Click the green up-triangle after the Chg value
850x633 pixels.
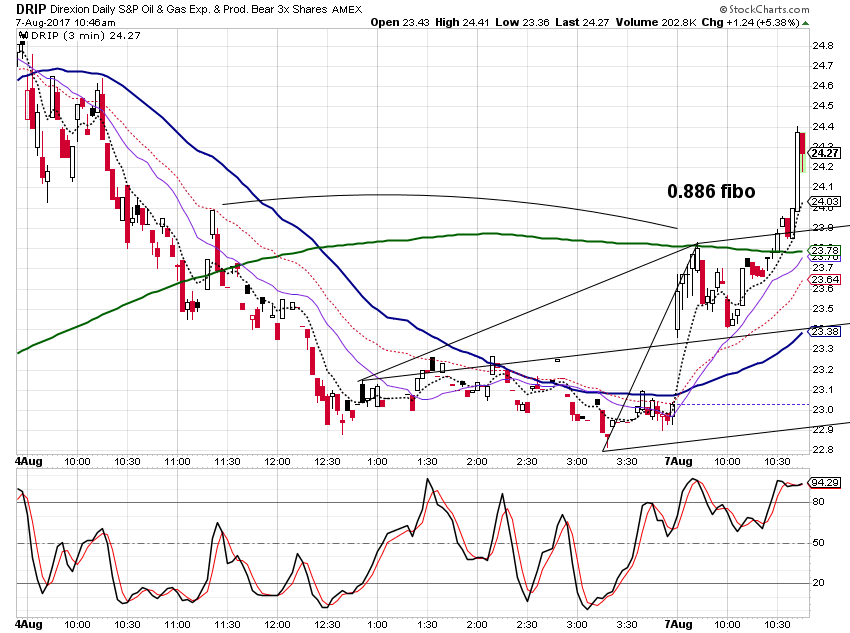(x=806, y=23)
